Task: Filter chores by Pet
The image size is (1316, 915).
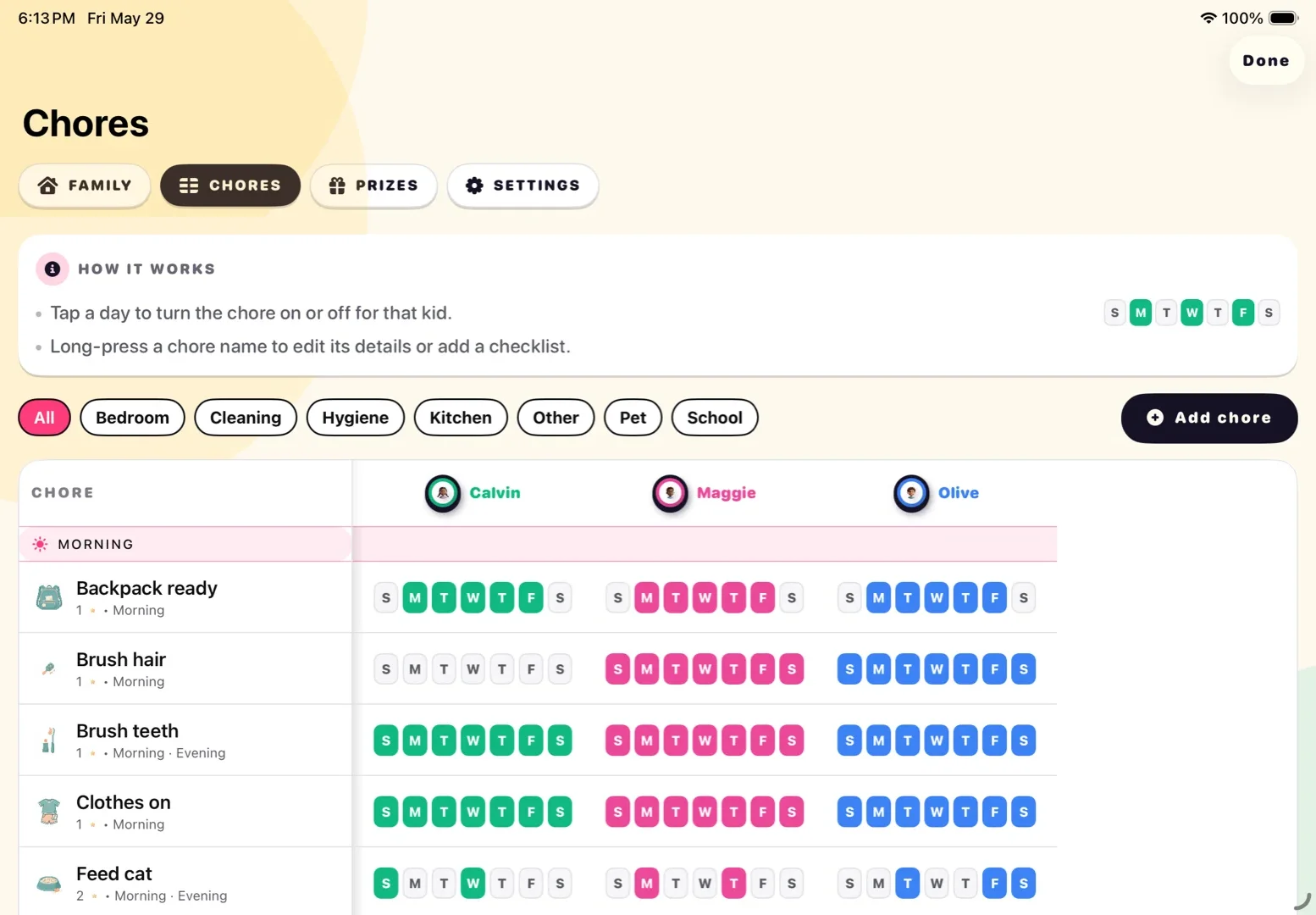Action: [633, 418]
